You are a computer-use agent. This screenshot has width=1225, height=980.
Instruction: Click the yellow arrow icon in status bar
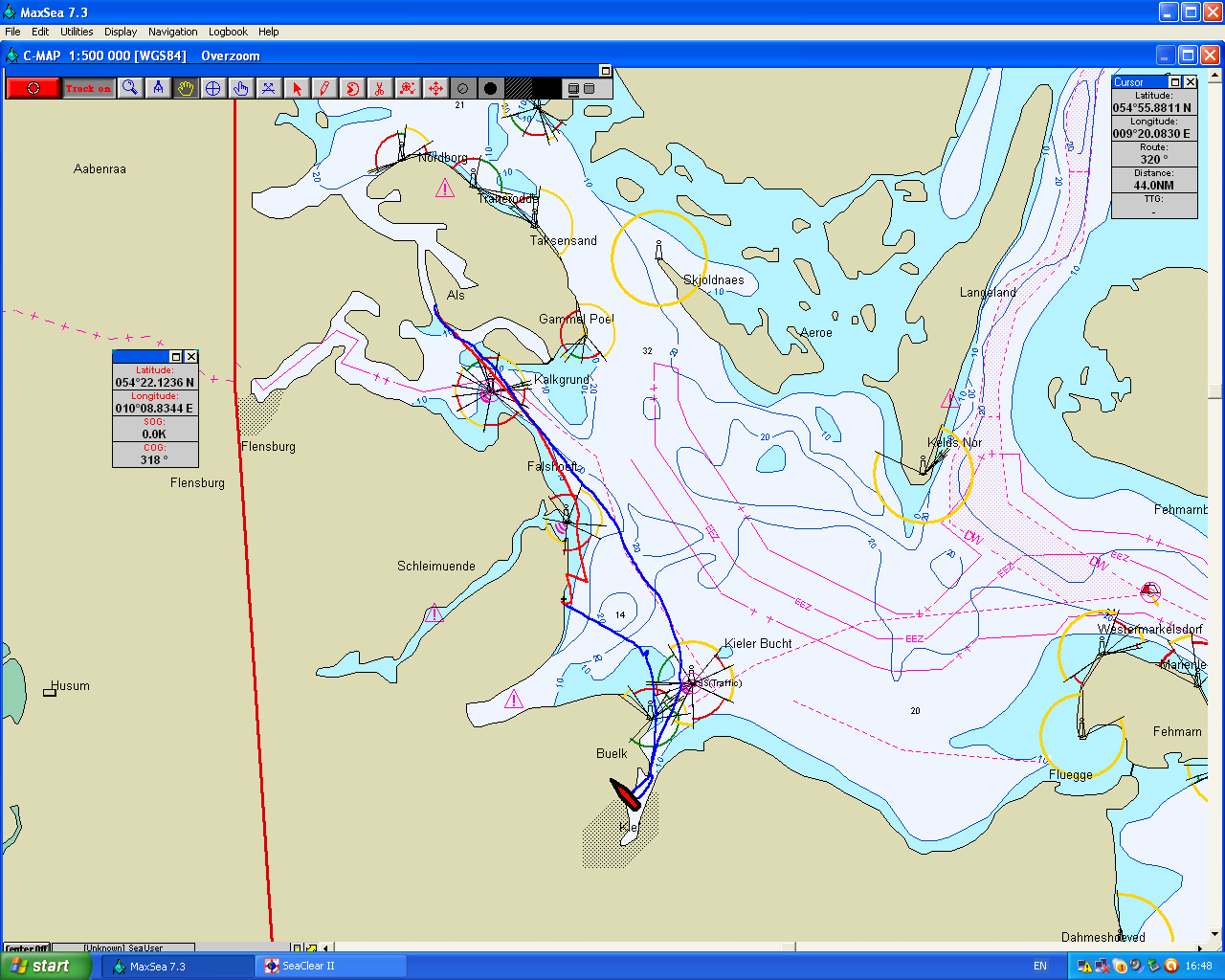pyautogui.click(x=312, y=948)
